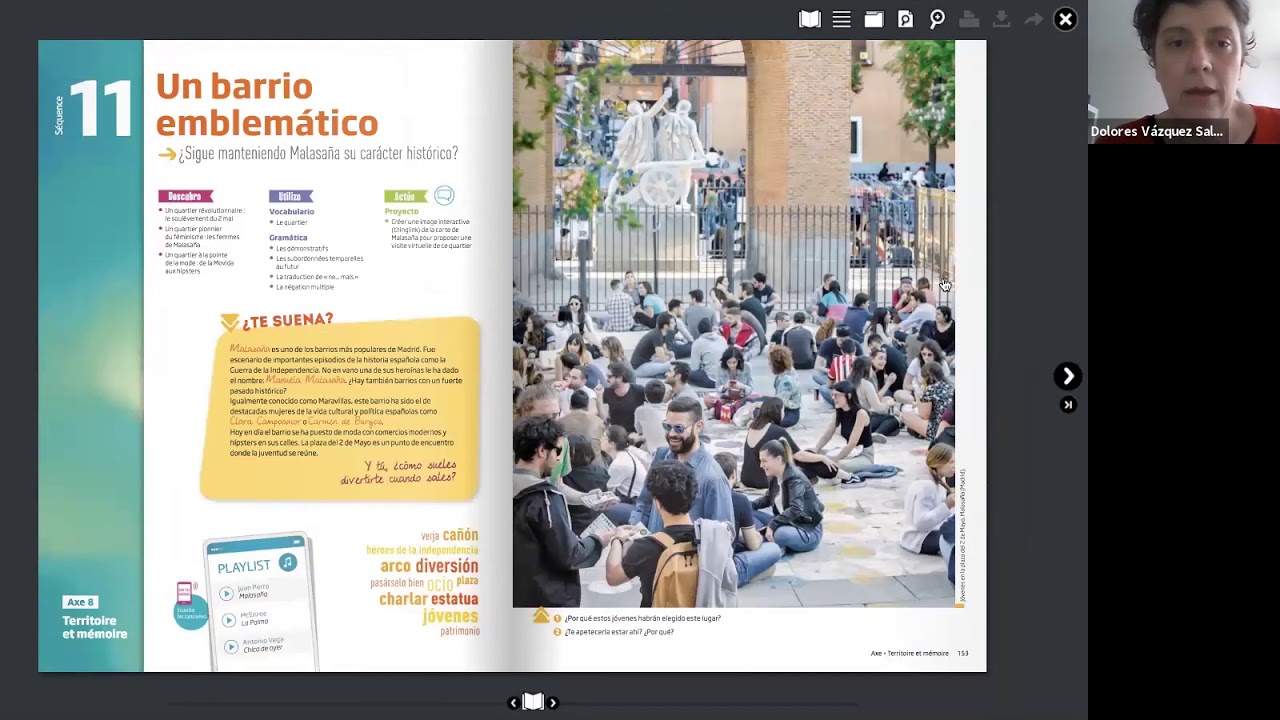1280x720 pixels.
Task: Close the book viewer
Action: coord(1065,19)
